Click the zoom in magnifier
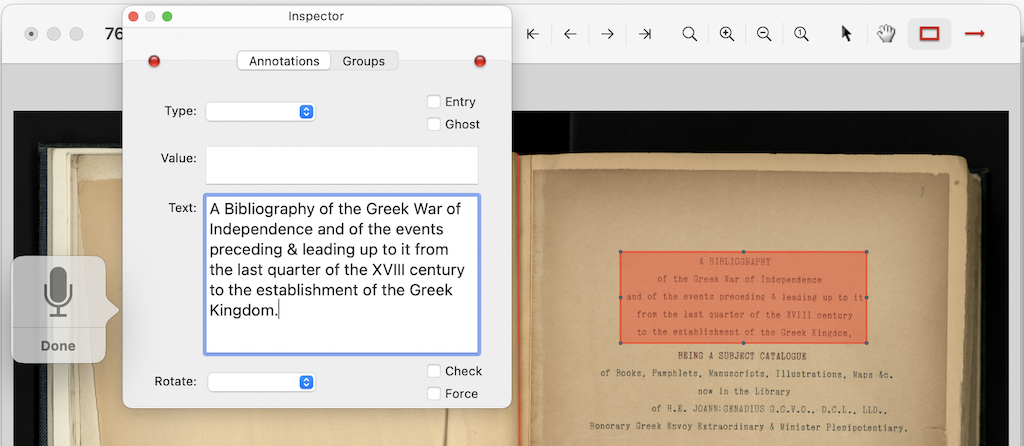 click(x=727, y=34)
